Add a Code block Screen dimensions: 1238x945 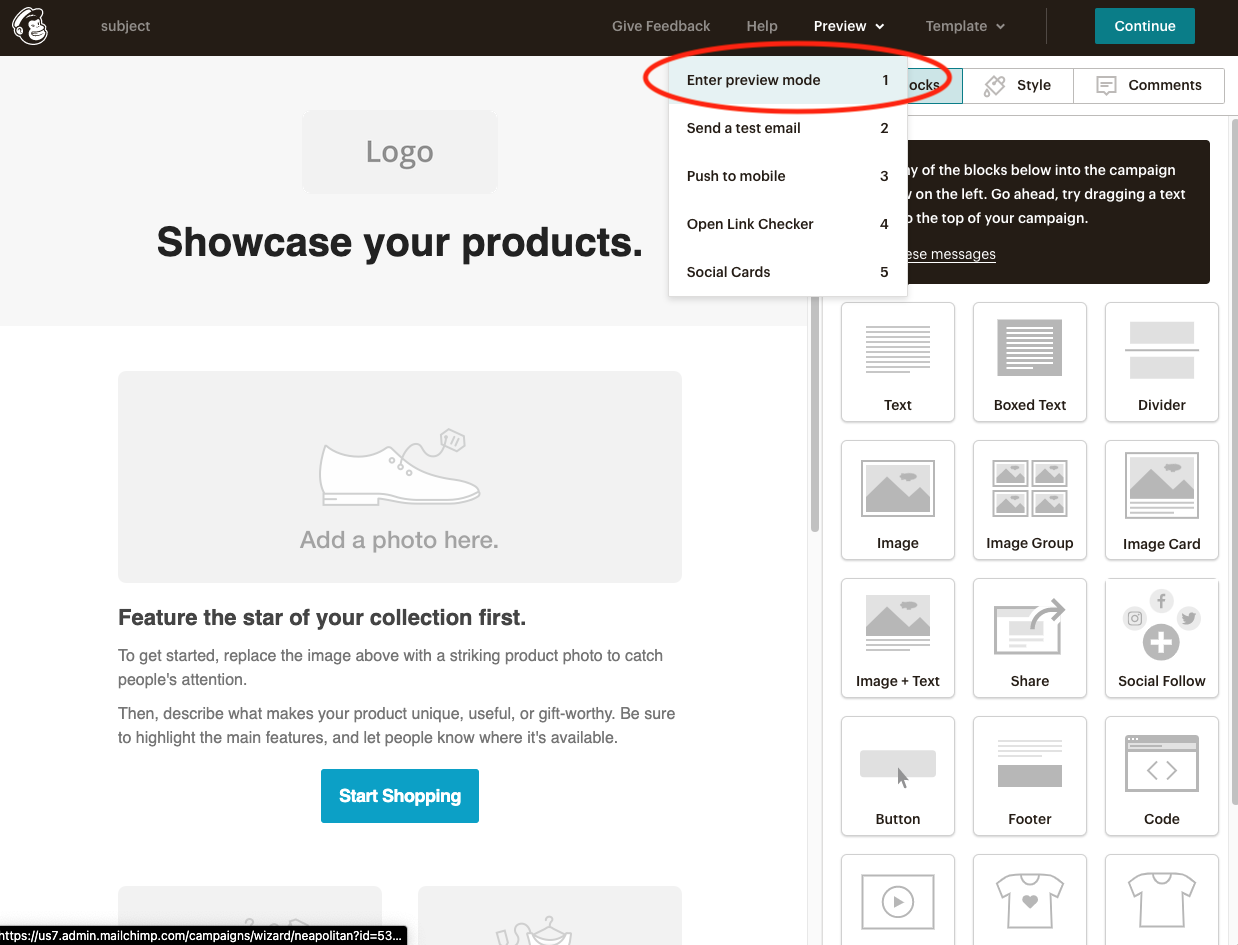1162,776
